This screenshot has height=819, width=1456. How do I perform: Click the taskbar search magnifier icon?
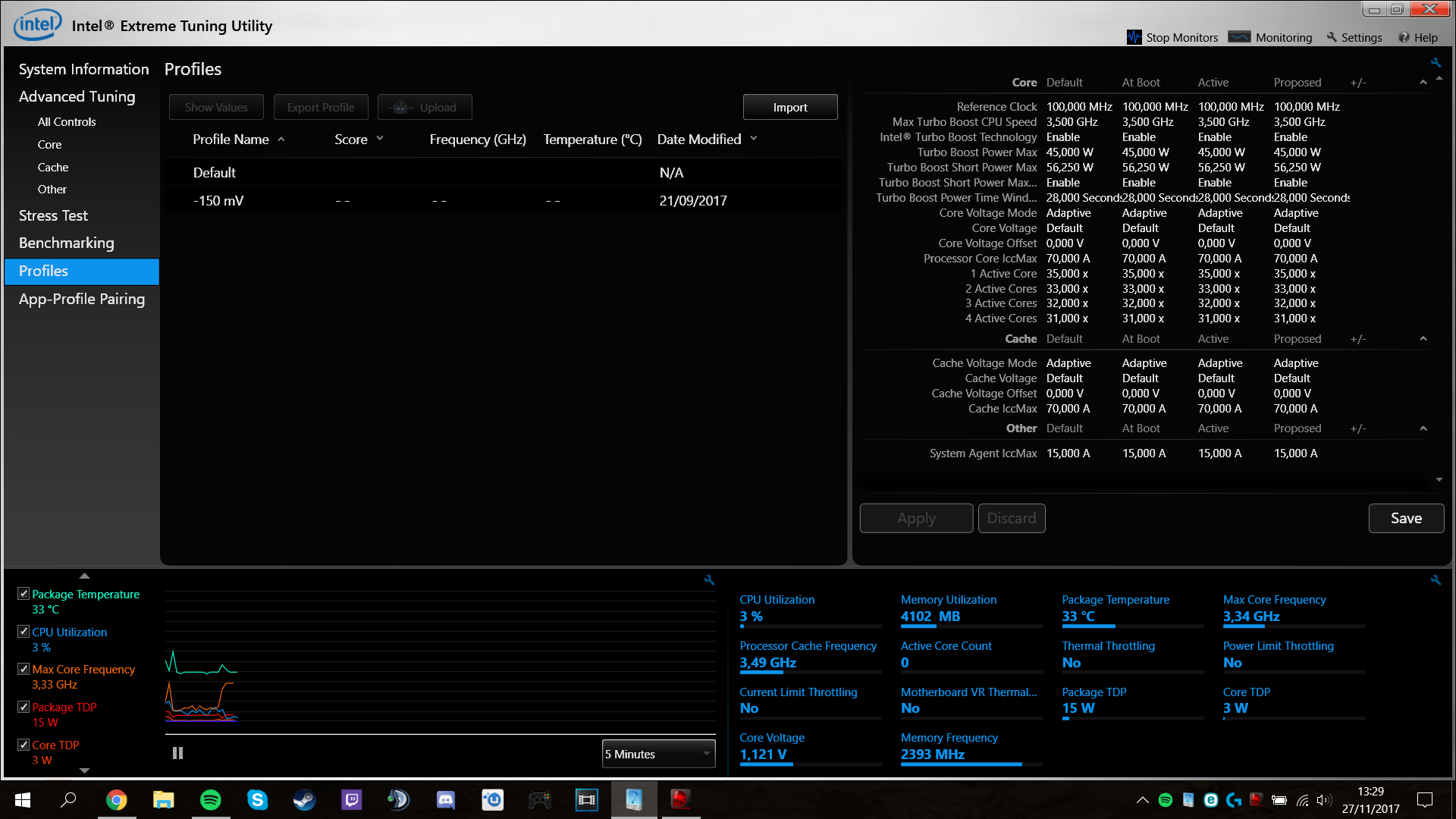(x=68, y=799)
